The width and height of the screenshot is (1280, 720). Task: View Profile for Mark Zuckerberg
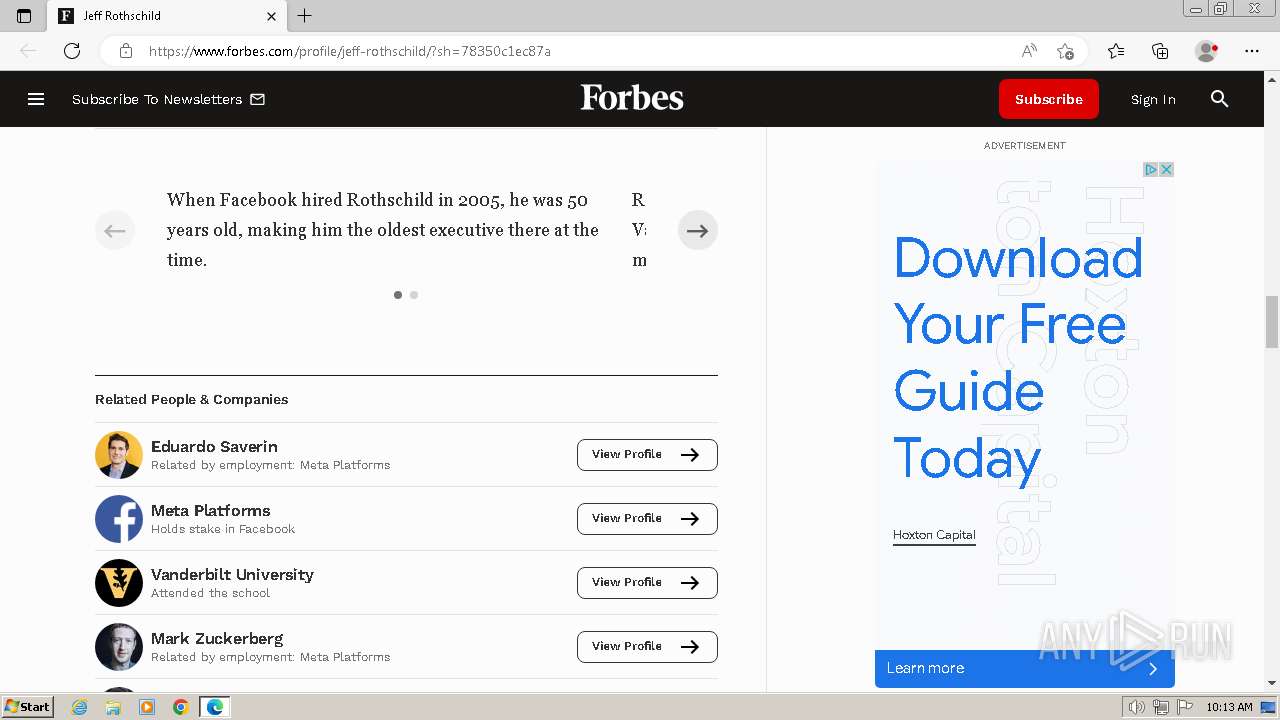pyautogui.click(x=647, y=647)
